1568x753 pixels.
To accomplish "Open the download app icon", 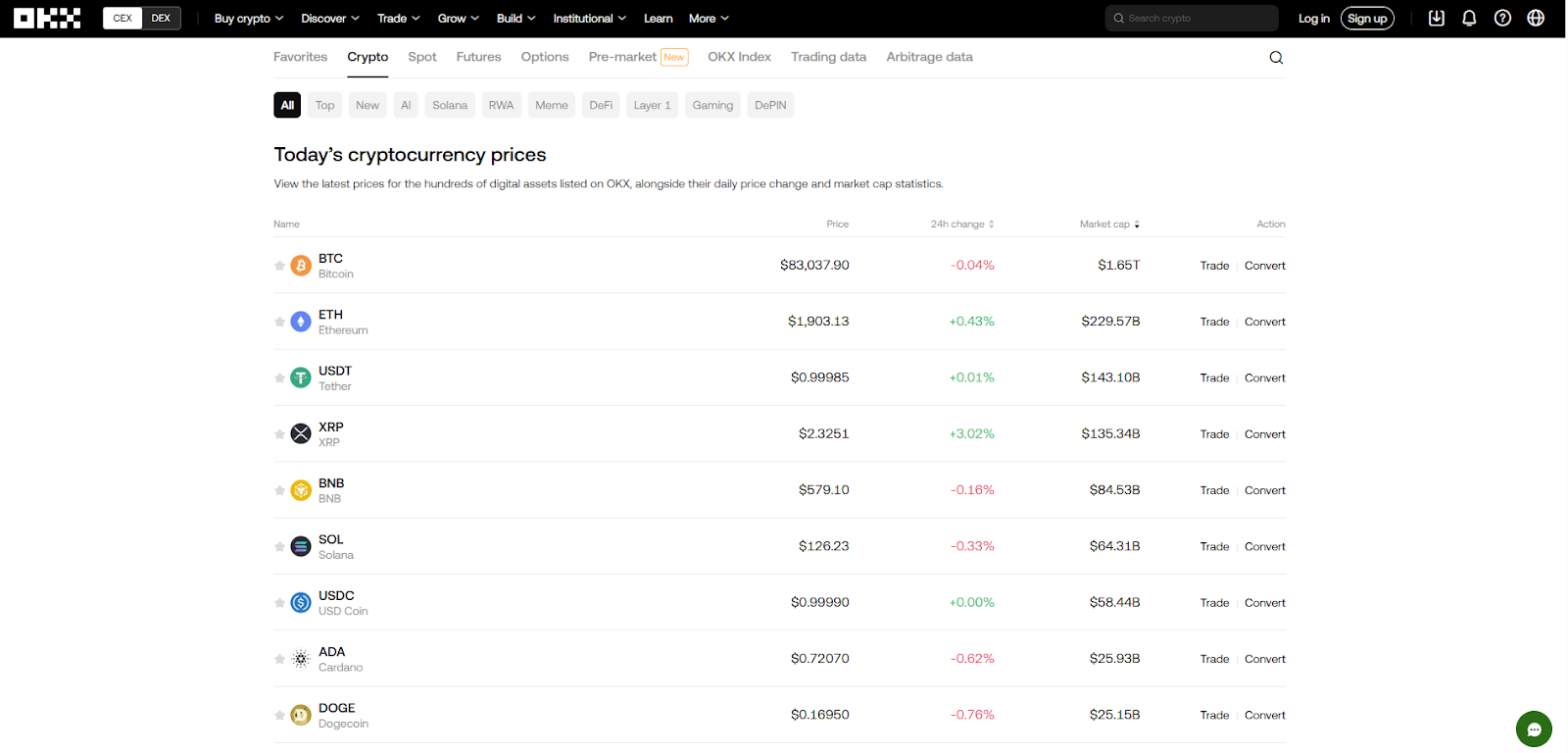I will pos(1437,18).
